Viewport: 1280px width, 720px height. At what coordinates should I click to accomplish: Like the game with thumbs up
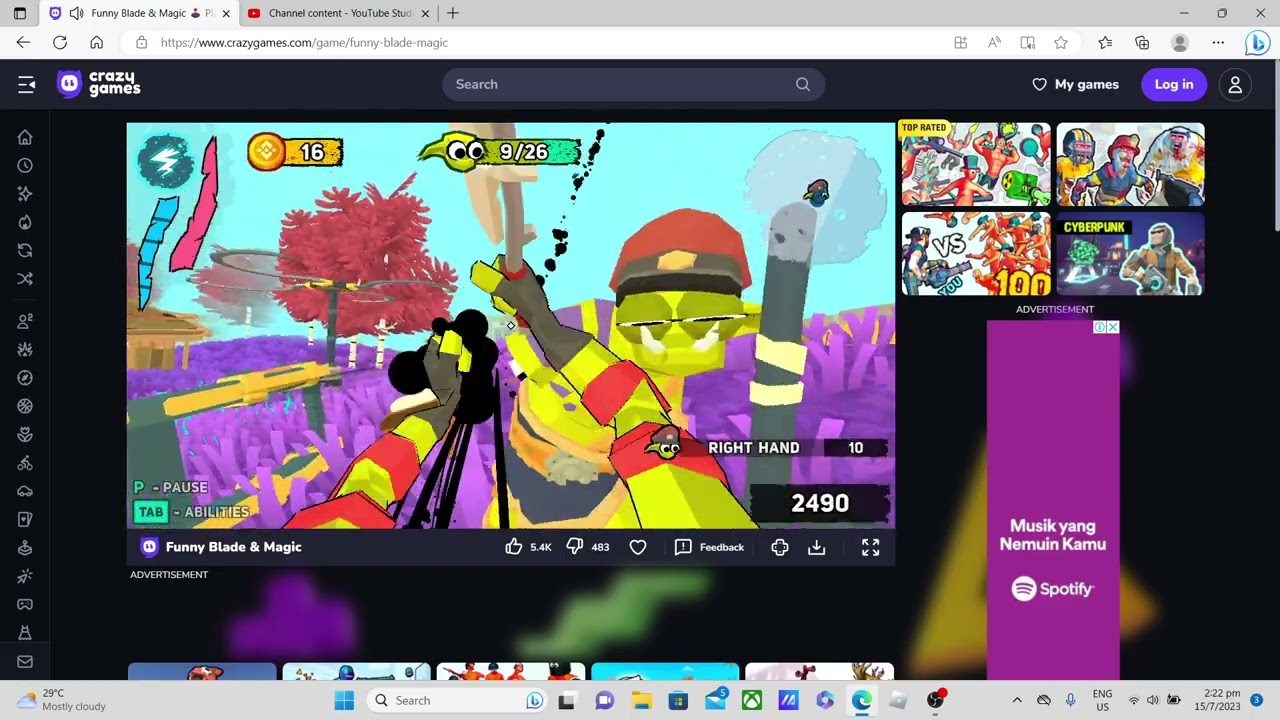(514, 546)
